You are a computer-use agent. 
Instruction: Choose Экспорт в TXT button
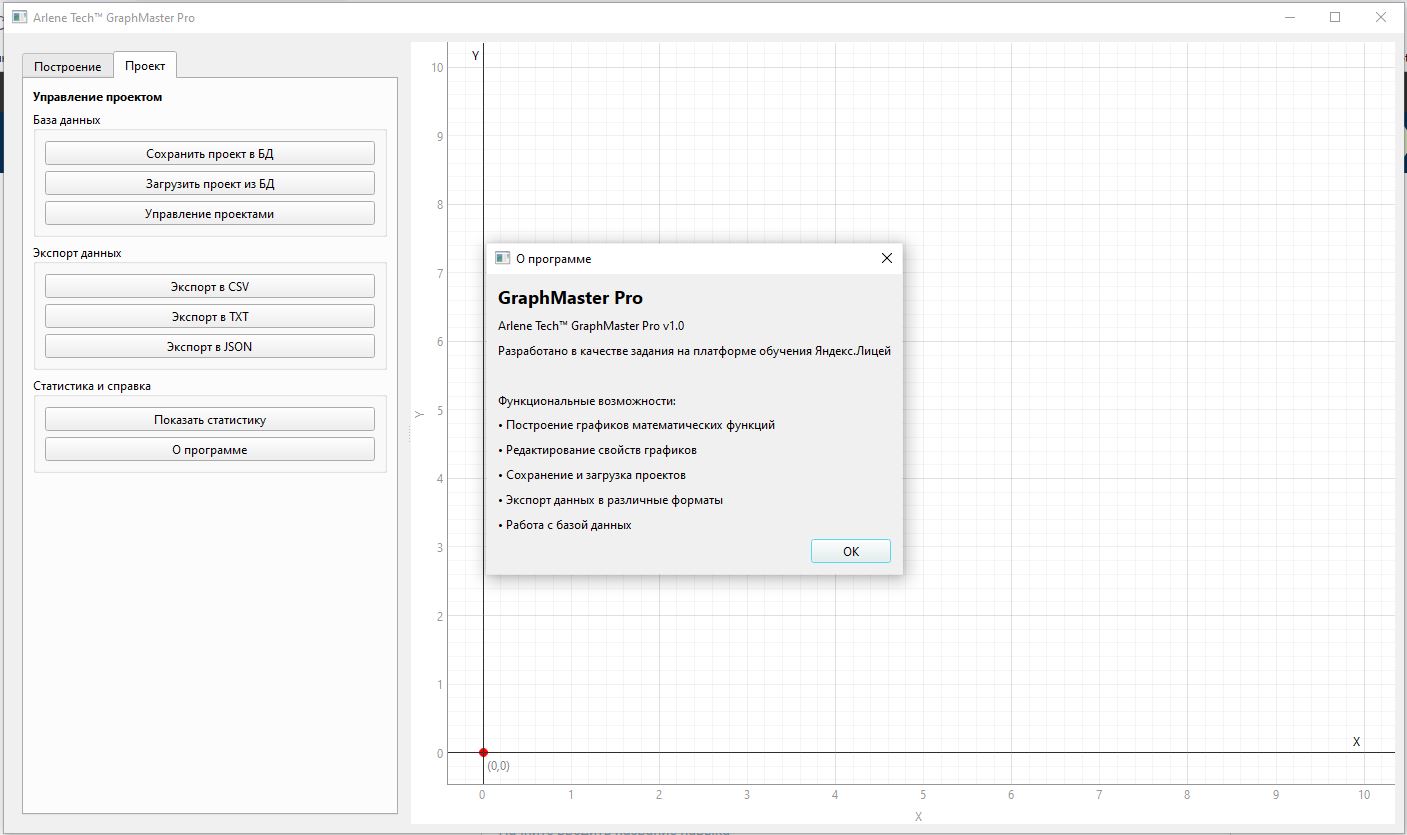tap(210, 316)
